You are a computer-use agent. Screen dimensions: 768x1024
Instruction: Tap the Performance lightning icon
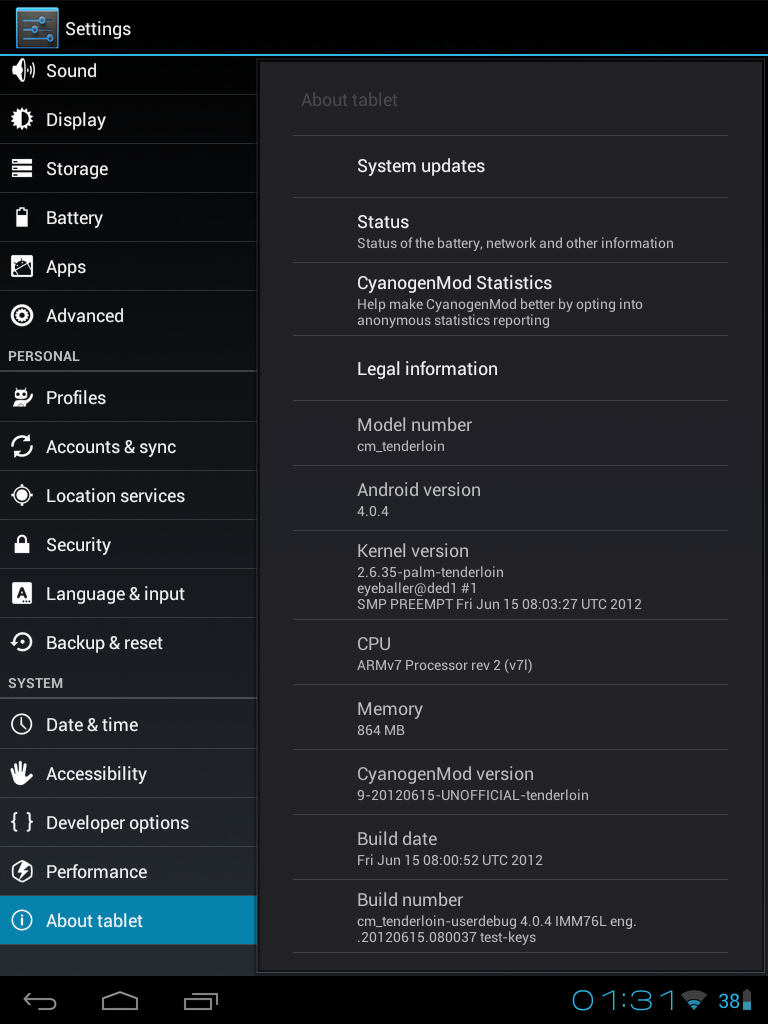pyautogui.click(x=22, y=871)
